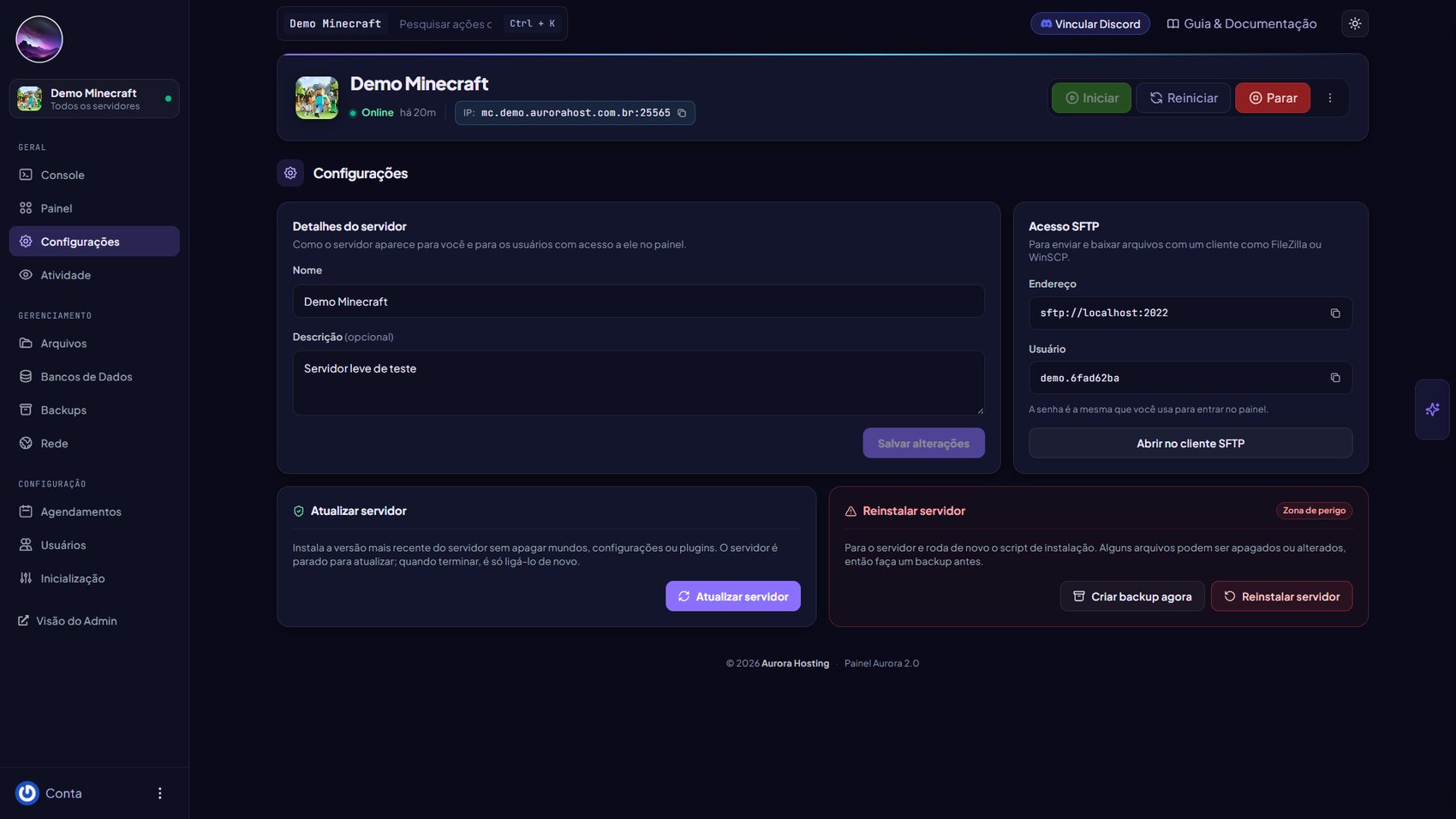Open the Conta three-dot menu
The height and width of the screenshot is (819, 1456).
(x=159, y=793)
